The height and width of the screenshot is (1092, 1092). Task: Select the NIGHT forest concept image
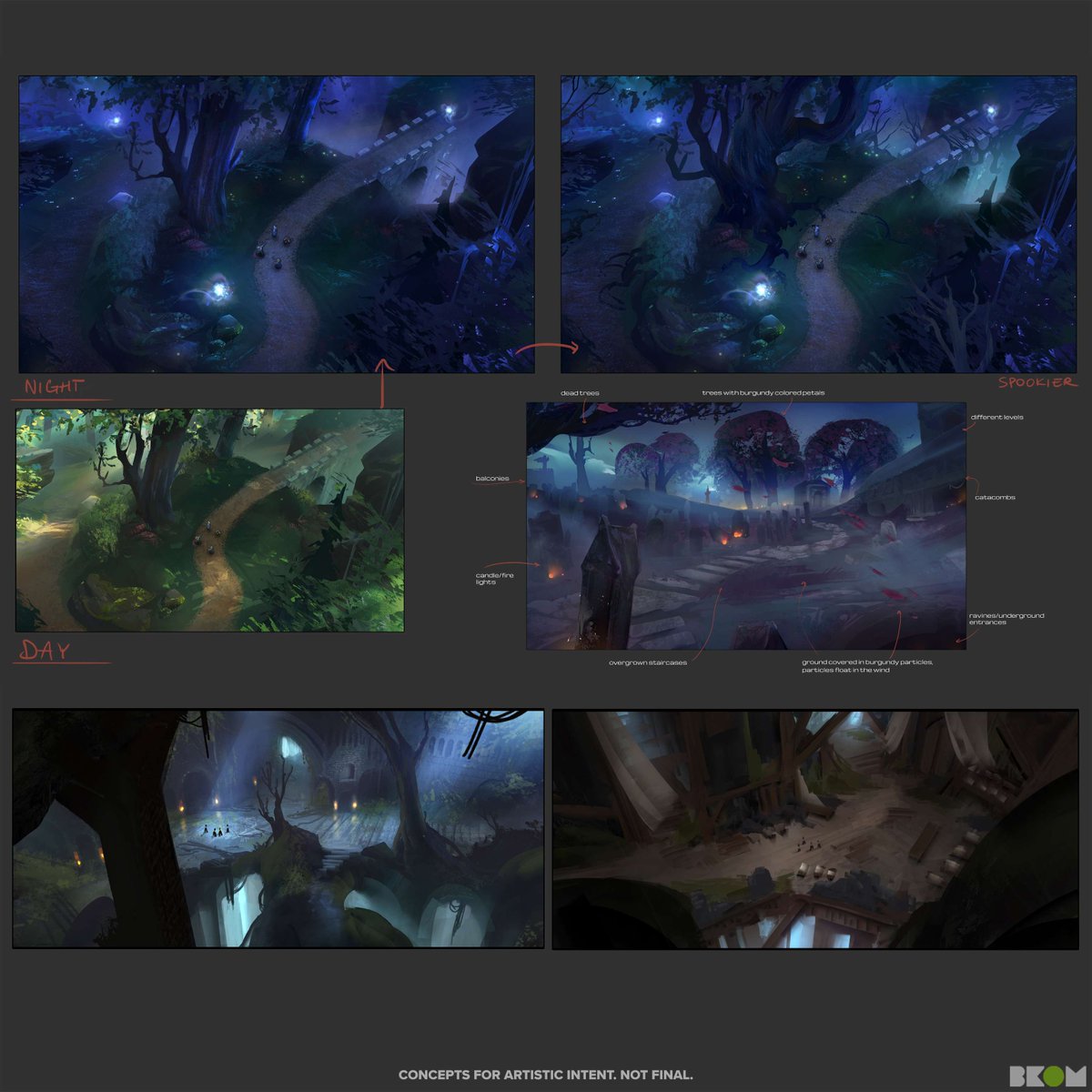click(277, 225)
